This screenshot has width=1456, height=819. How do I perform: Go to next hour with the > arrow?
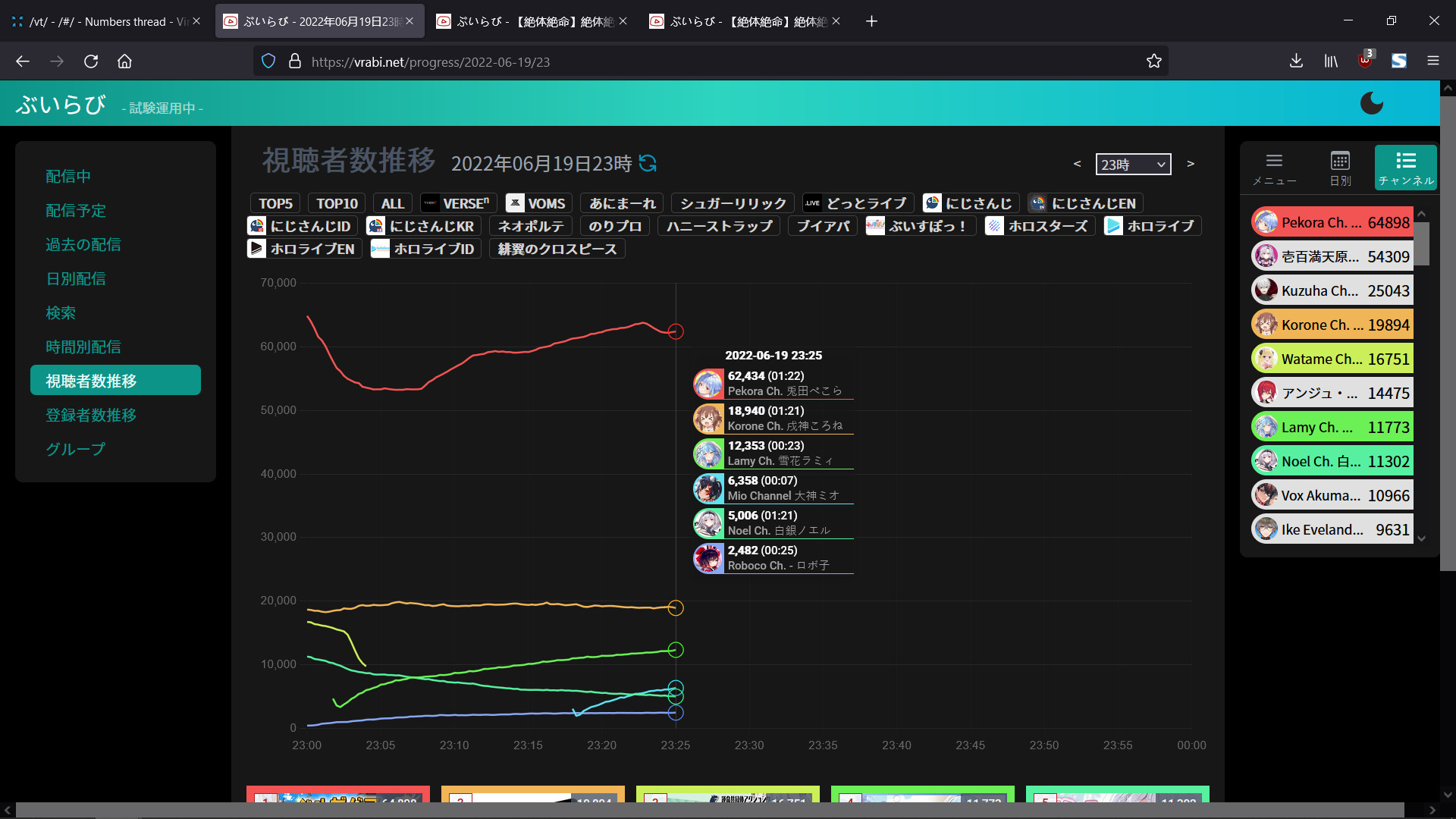click(1191, 164)
